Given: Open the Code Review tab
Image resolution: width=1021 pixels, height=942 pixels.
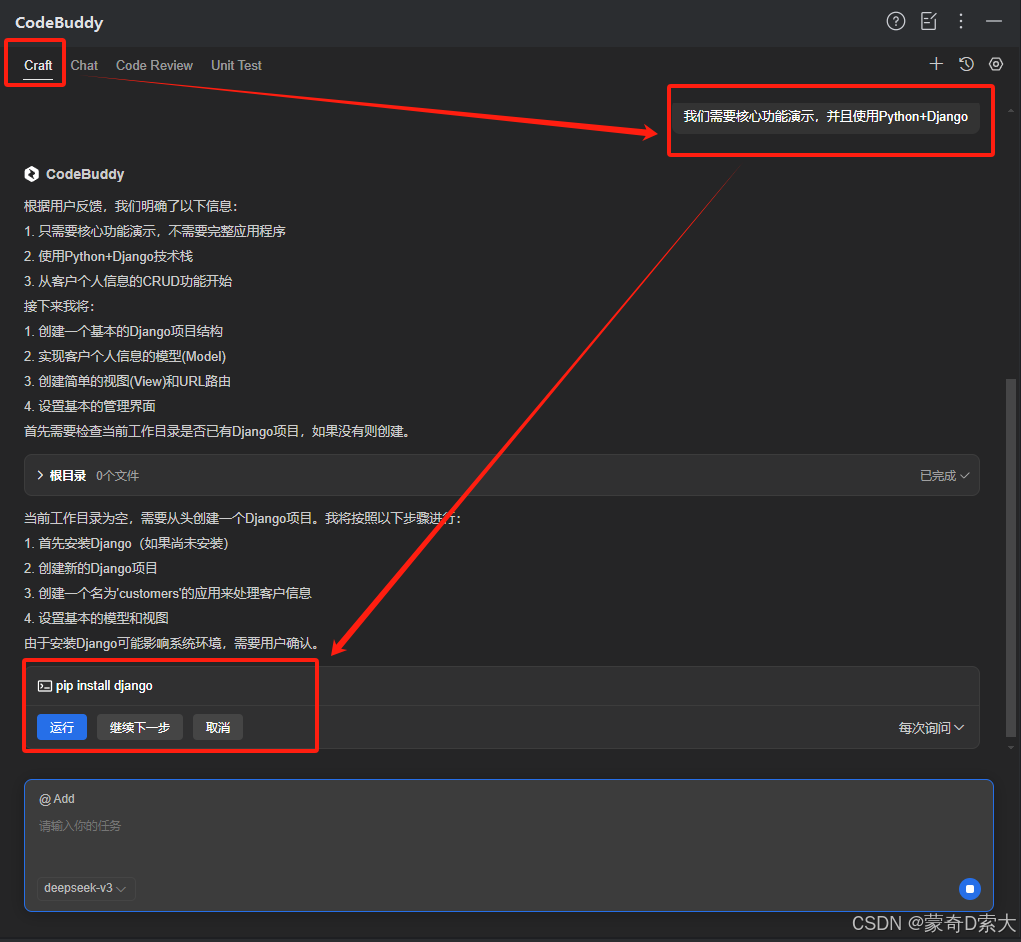Looking at the screenshot, I should tap(154, 65).
